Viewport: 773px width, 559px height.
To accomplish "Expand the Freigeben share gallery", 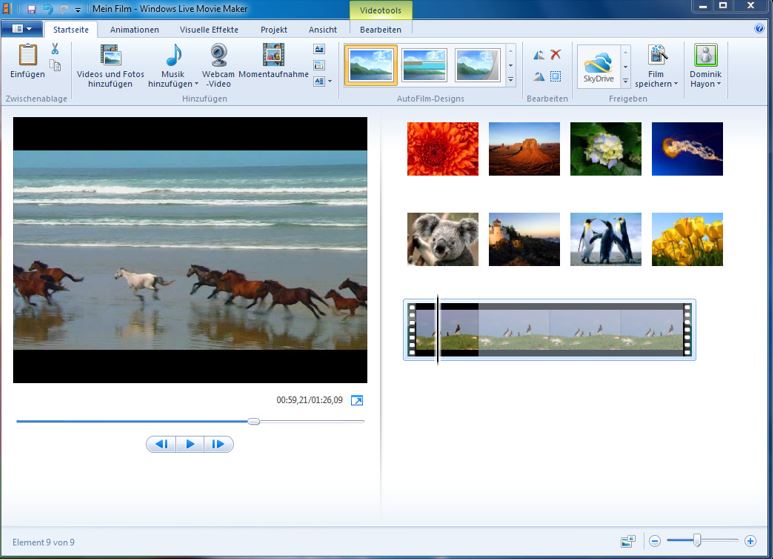I will pos(626,81).
